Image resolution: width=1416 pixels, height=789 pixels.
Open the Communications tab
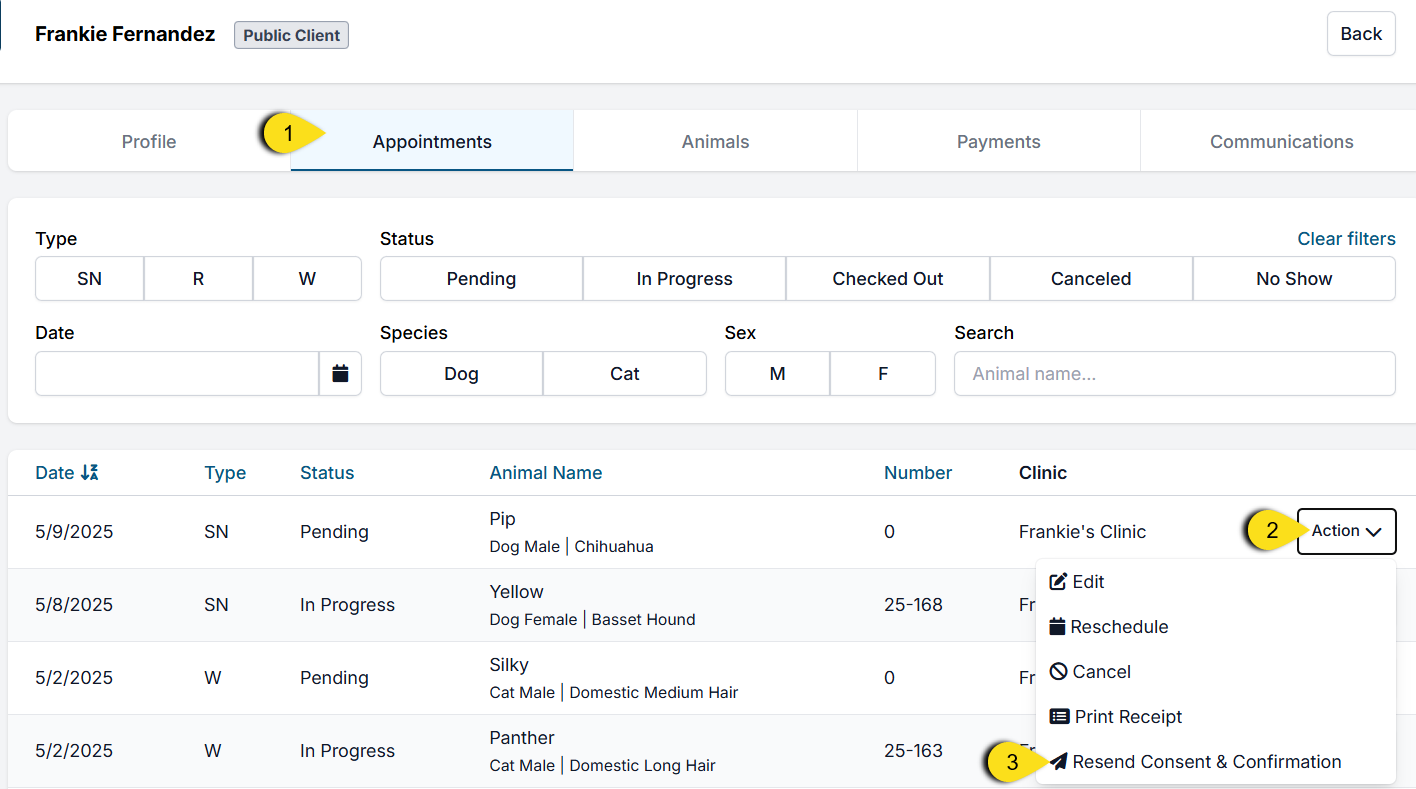1281,142
